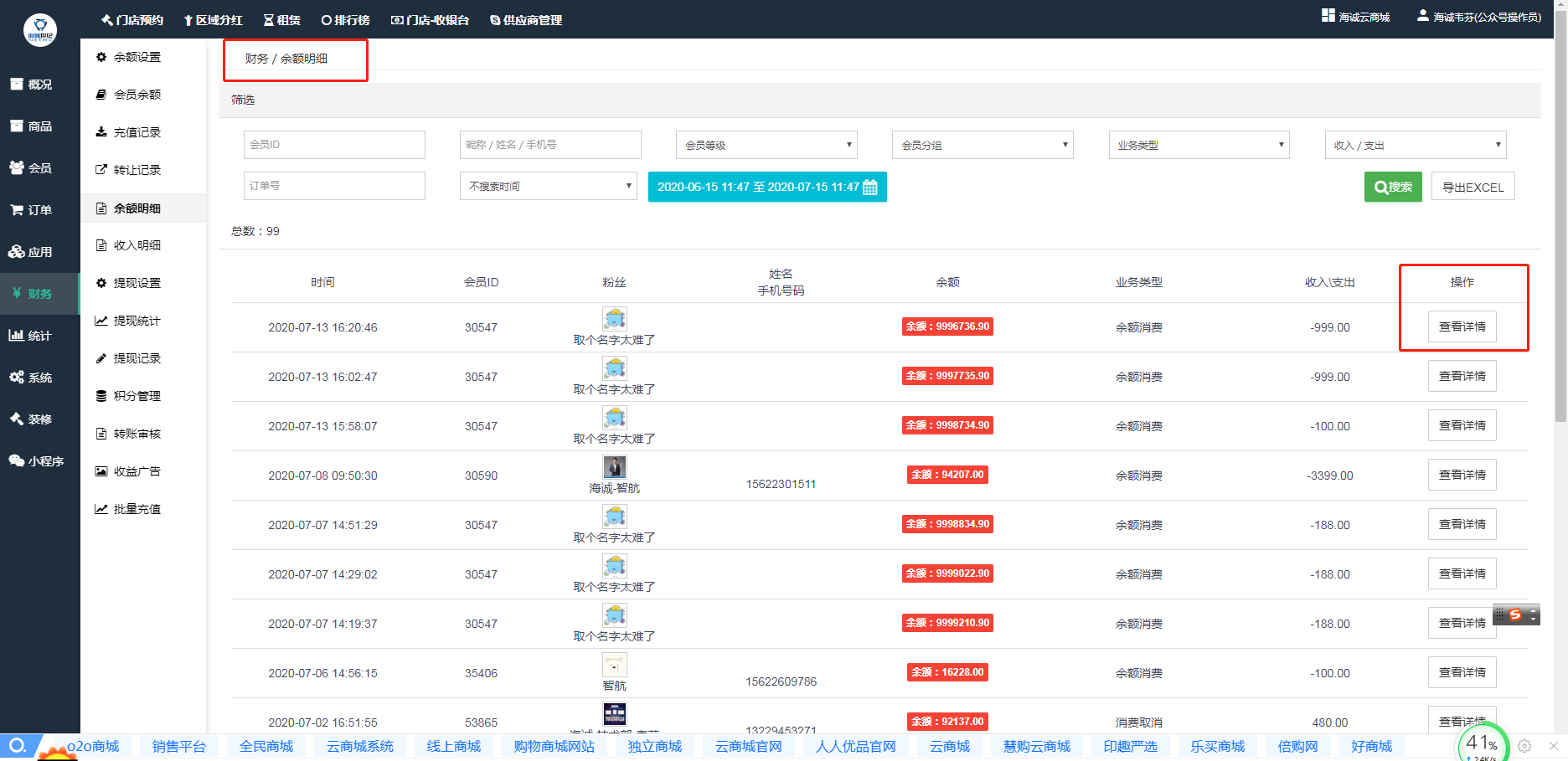This screenshot has height=761, width=1568.
Task: Open 商品 products section in sidebar
Action: point(31,126)
